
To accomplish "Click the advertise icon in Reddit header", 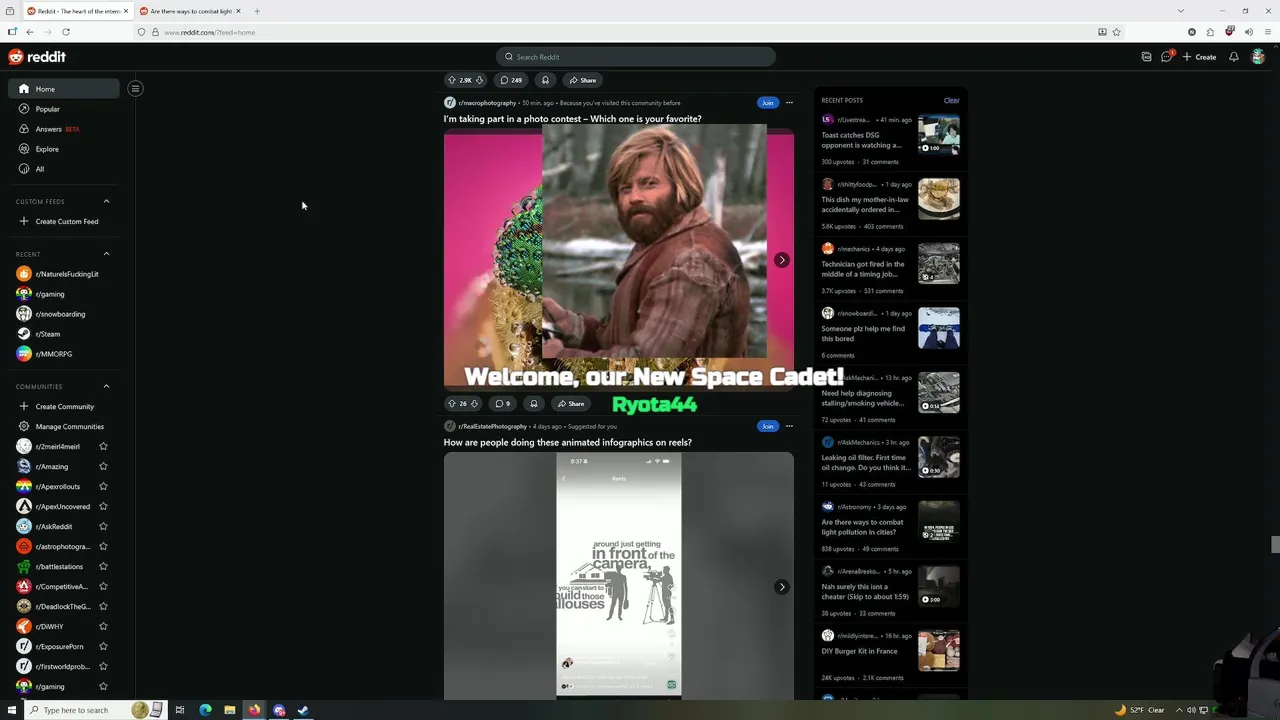I will (1146, 57).
